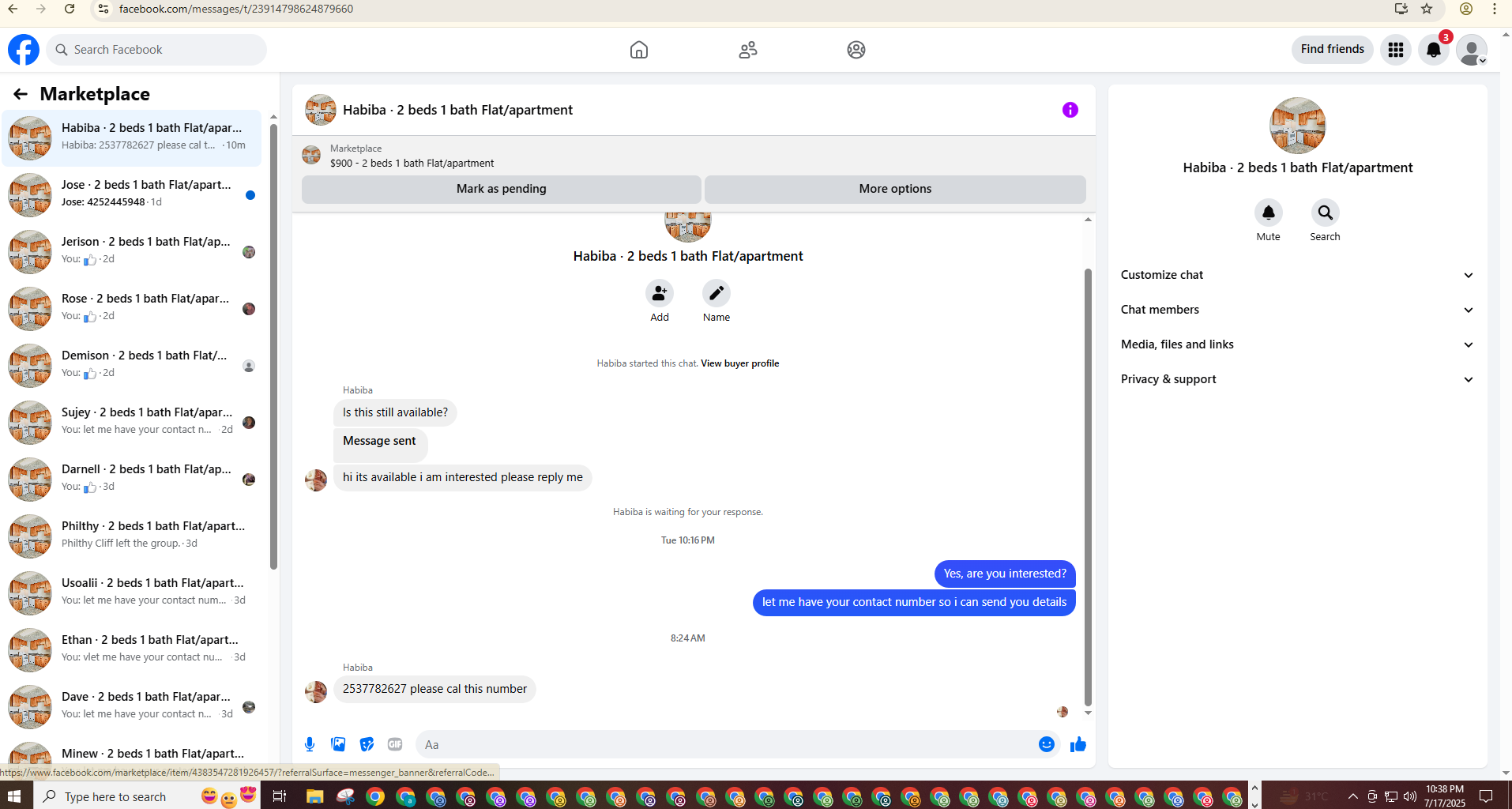
Task: Open Ethan conversation in the list
Action: point(132,650)
